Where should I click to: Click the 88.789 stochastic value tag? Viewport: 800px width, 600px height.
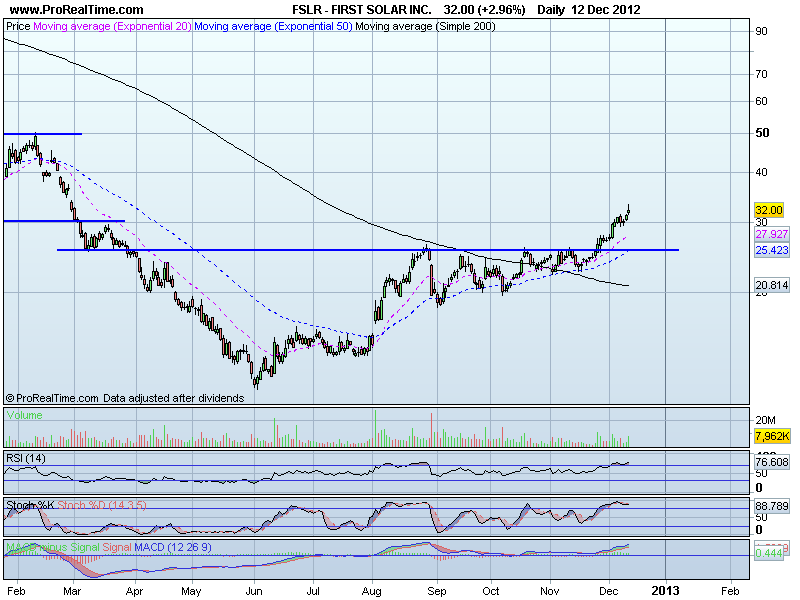(771, 506)
